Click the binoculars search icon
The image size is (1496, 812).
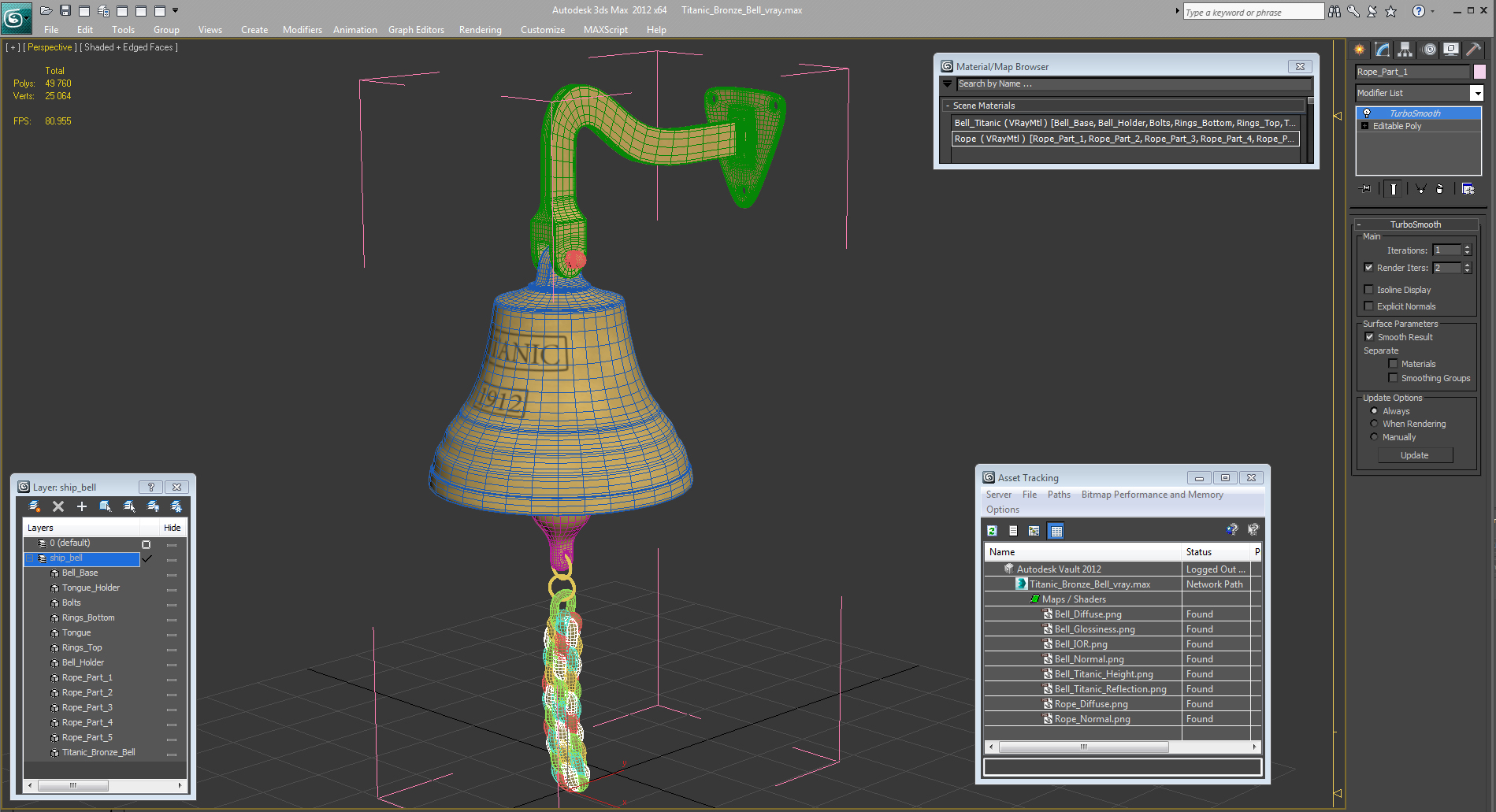1335,11
